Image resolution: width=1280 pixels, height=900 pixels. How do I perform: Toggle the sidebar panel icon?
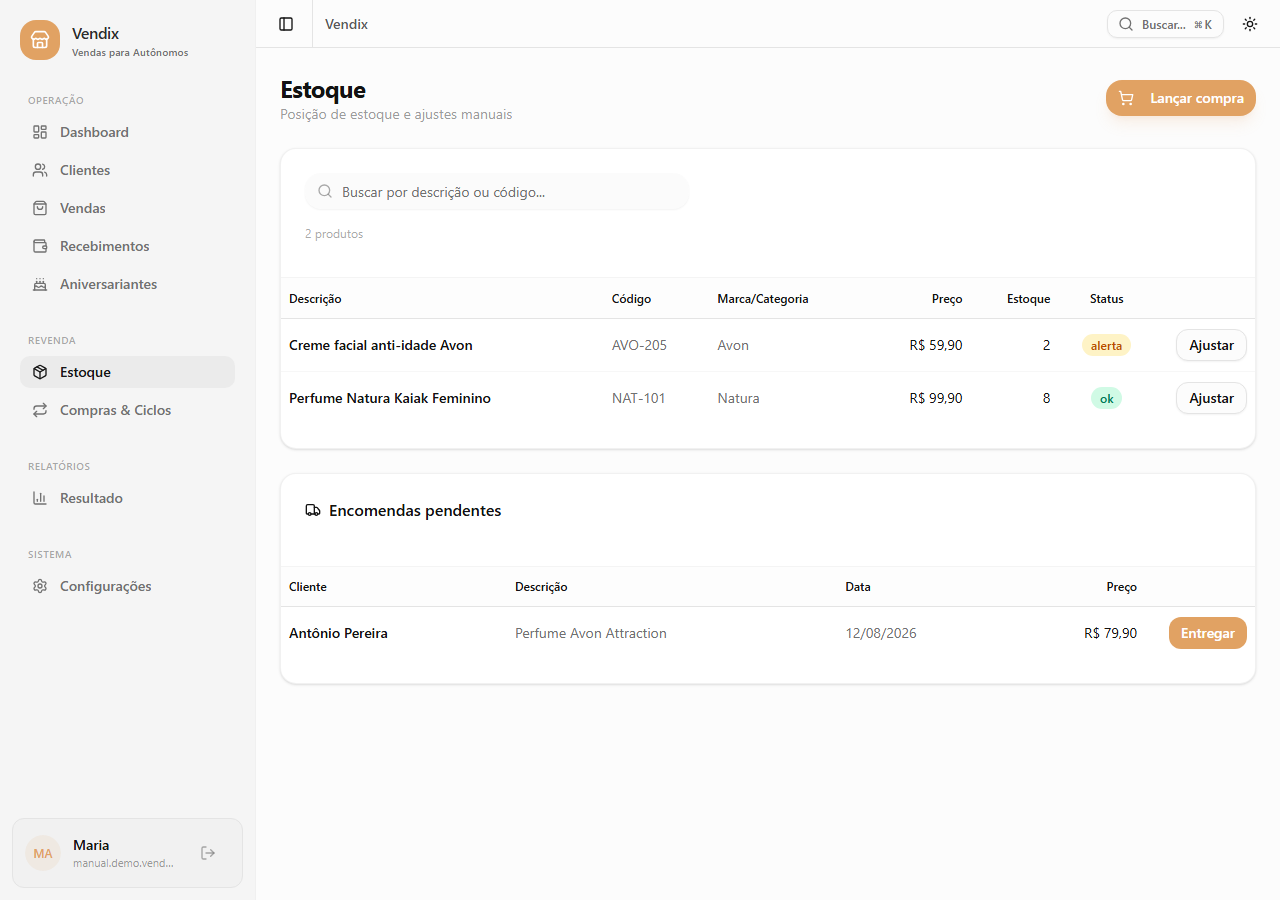click(x=286, y=24)
